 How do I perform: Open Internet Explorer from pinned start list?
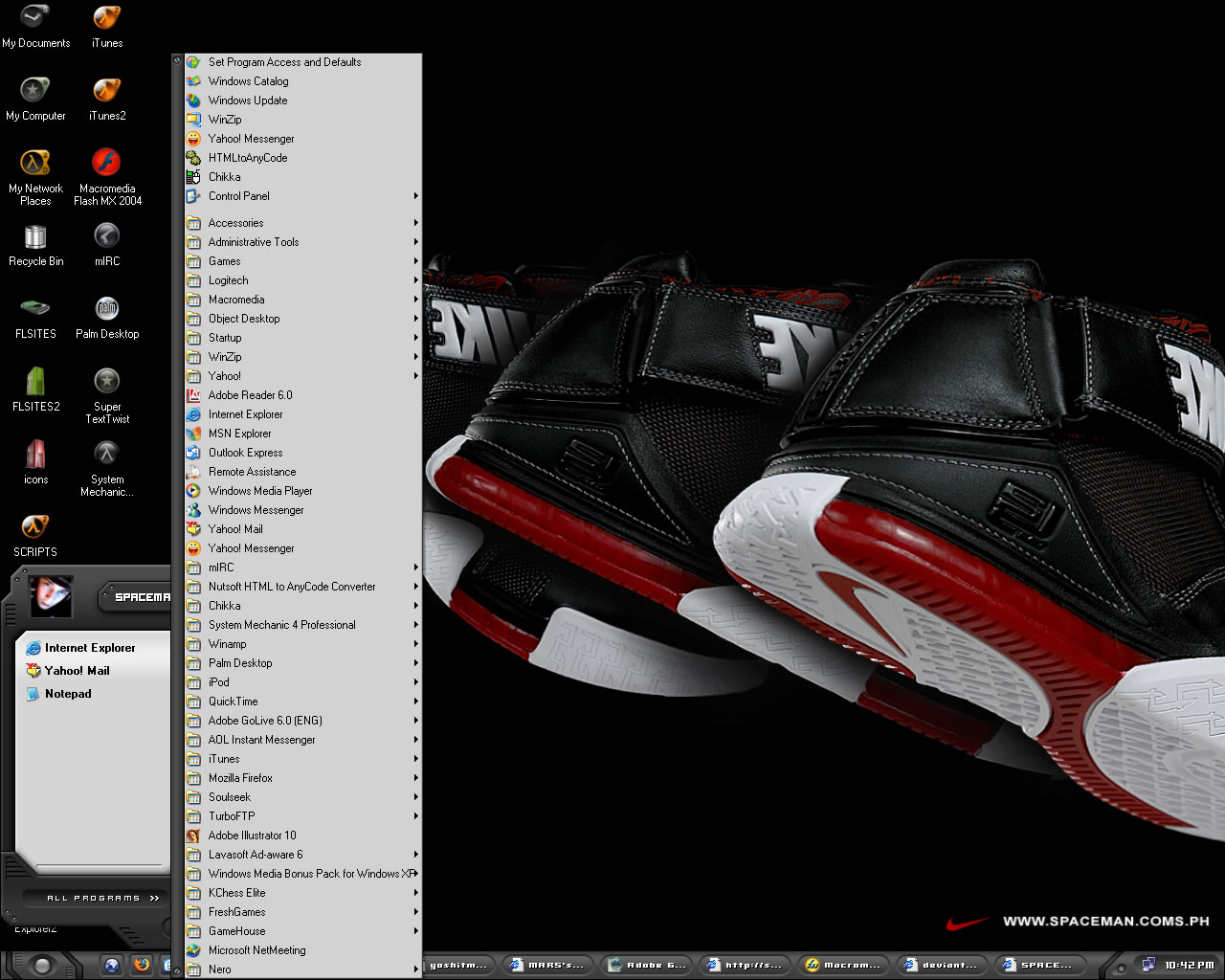[80, 648]
